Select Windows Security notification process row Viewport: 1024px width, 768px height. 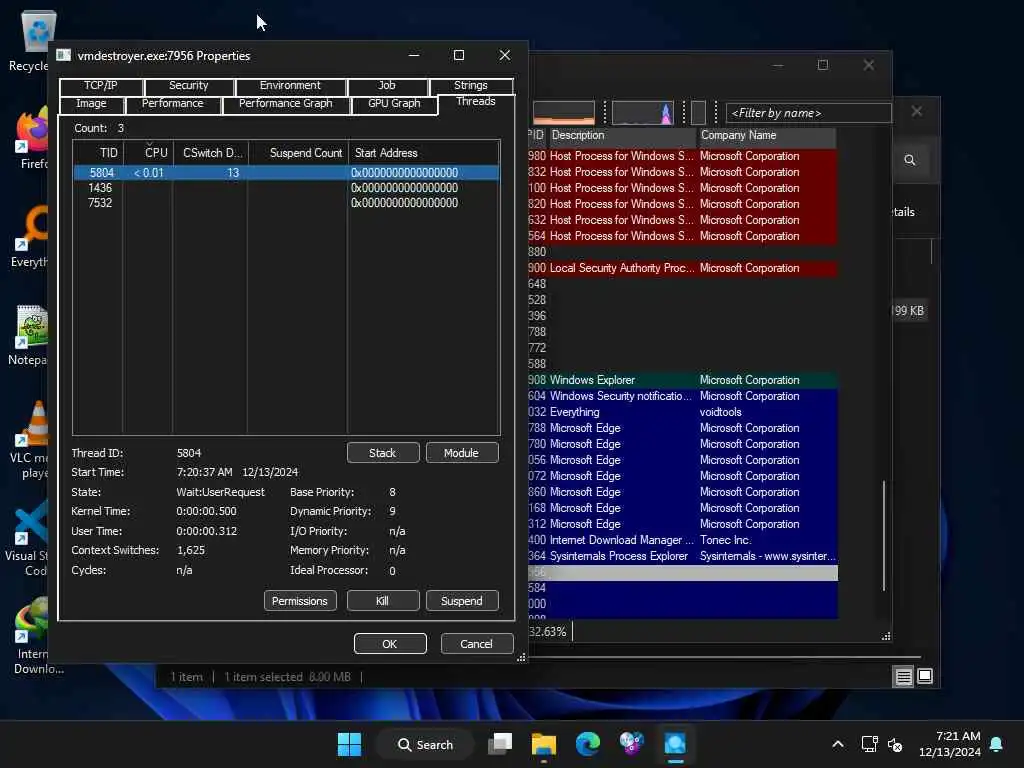pyautogui.click(x=682, y=396)
